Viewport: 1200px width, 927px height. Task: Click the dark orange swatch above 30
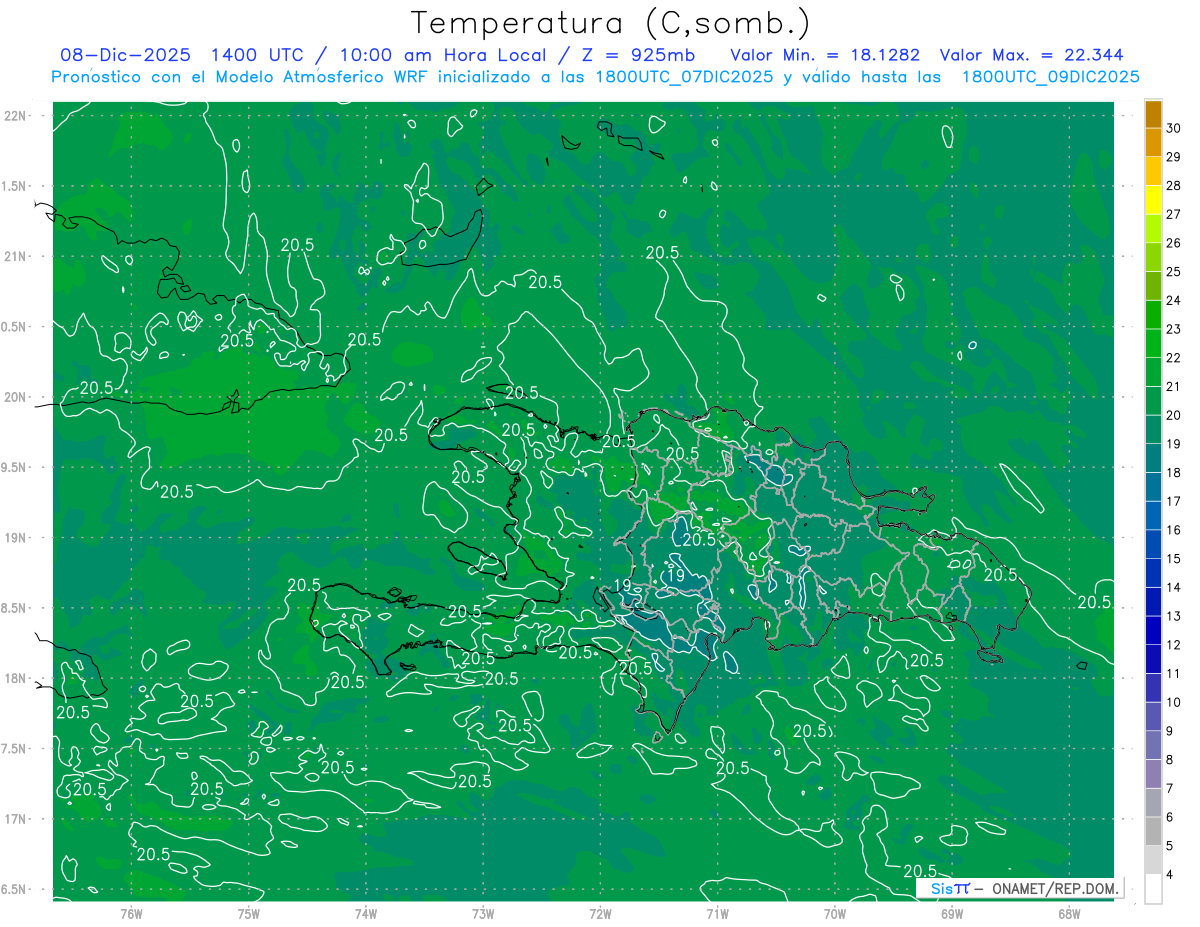click(1153, 114)
